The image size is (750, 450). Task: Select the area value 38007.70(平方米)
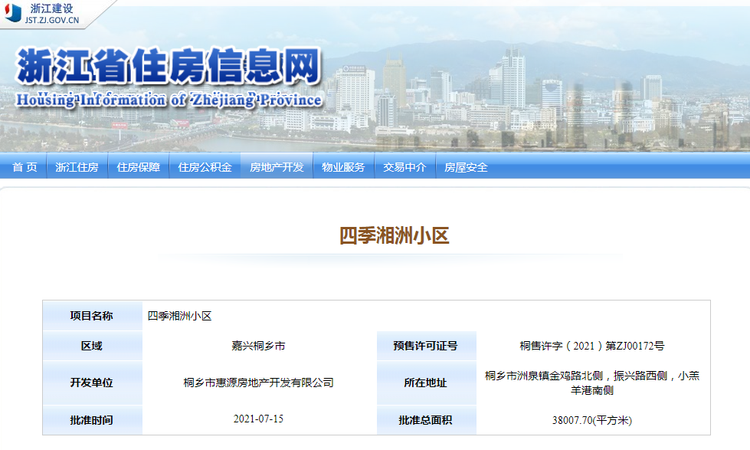(592, 420)
